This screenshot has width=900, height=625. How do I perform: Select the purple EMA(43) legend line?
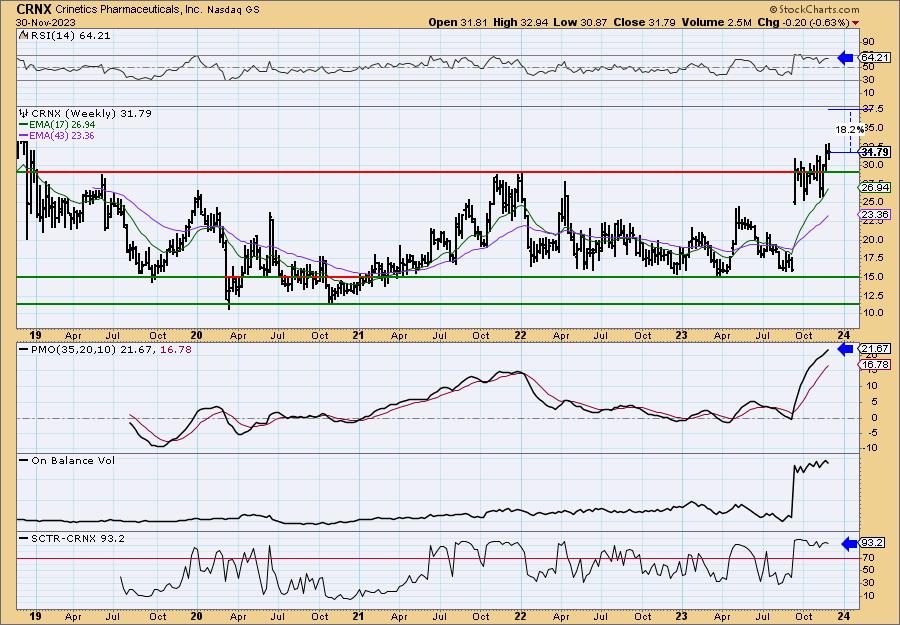pos(24,136)
